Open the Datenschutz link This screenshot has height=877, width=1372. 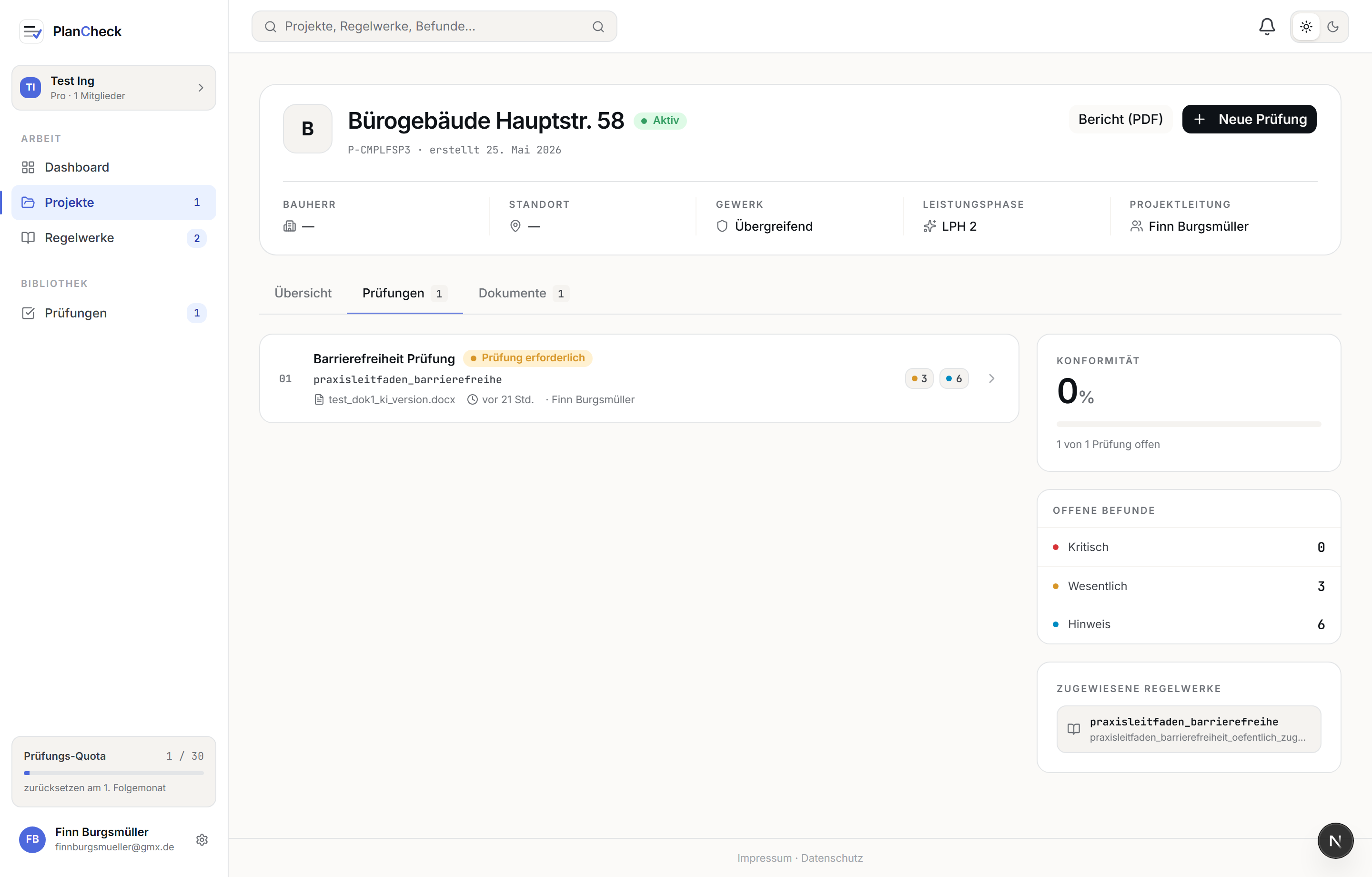point(832,858)
